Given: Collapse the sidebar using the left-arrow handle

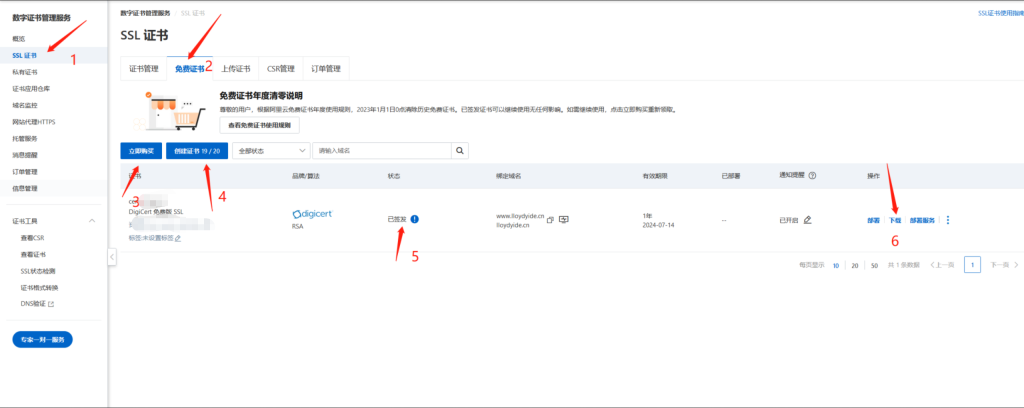Looking at the screenshot, I should tap(112, 257).
